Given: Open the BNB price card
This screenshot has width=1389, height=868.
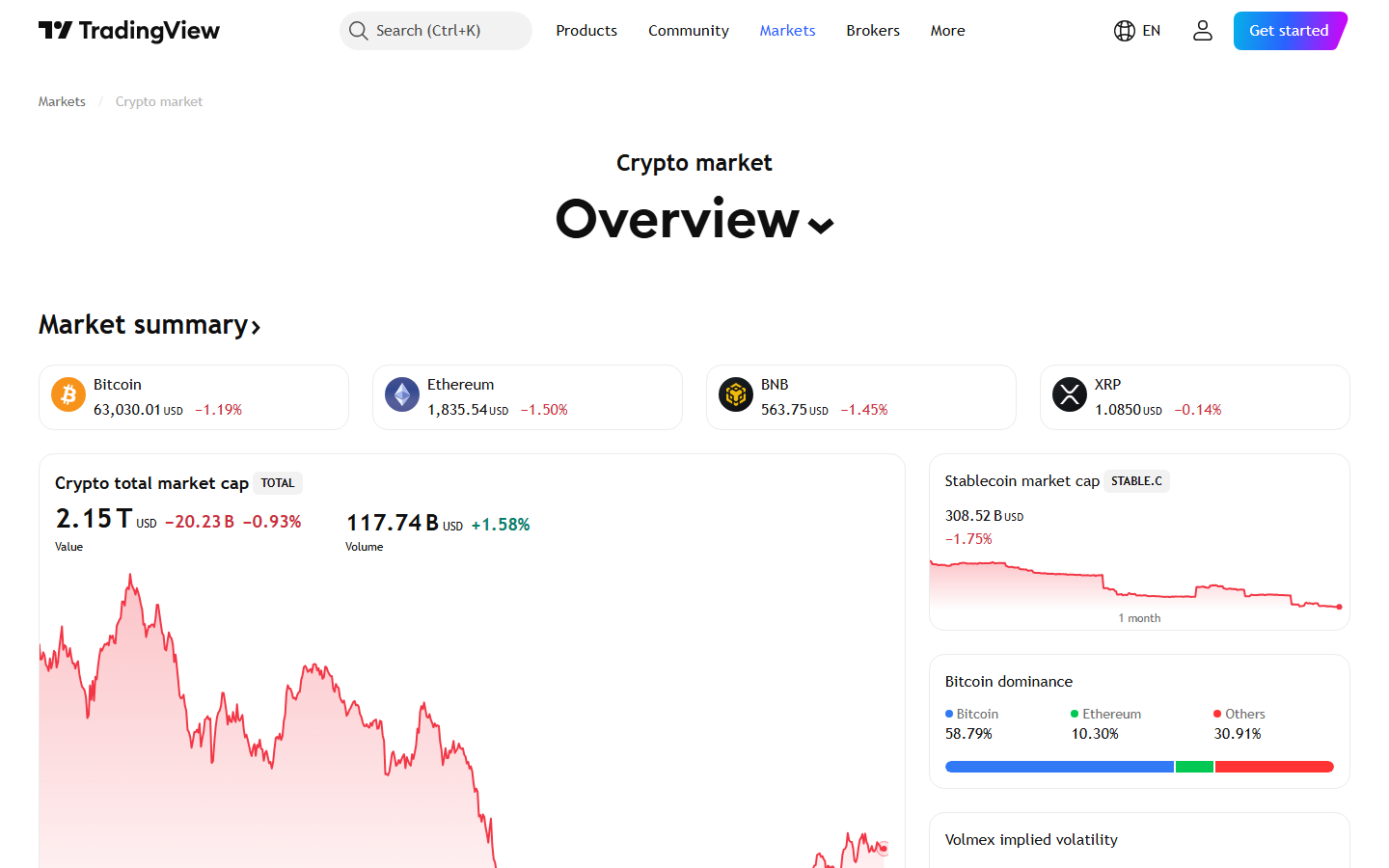Looking at the screenshot, I should click(x=861, y=397).
